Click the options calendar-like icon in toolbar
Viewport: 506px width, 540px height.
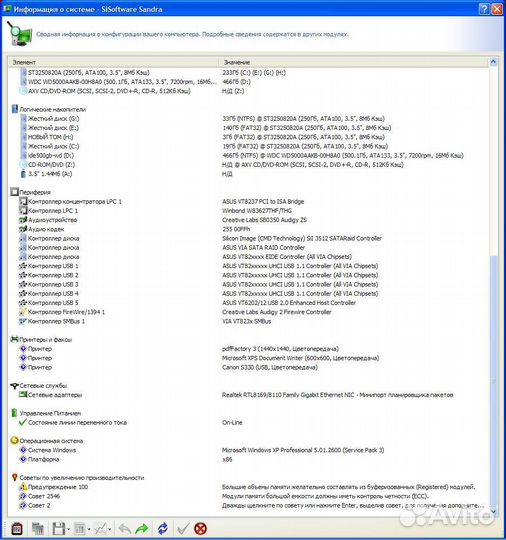(x=17, y=528)
